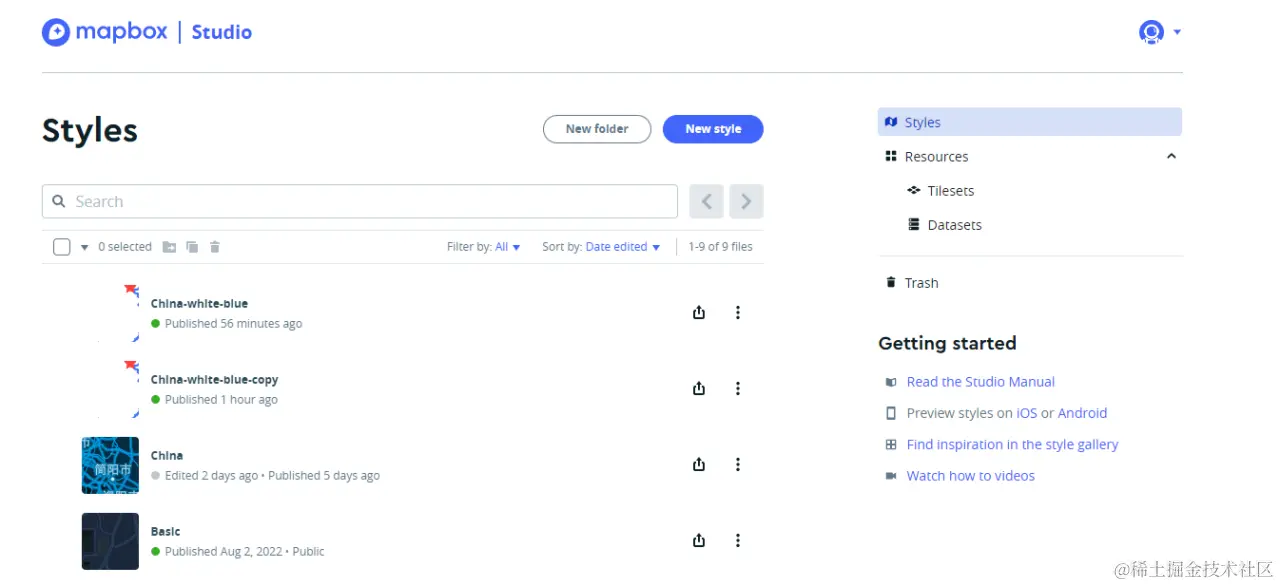
Task: Click Published 56 minutes ago status
Action: [233, 324]
